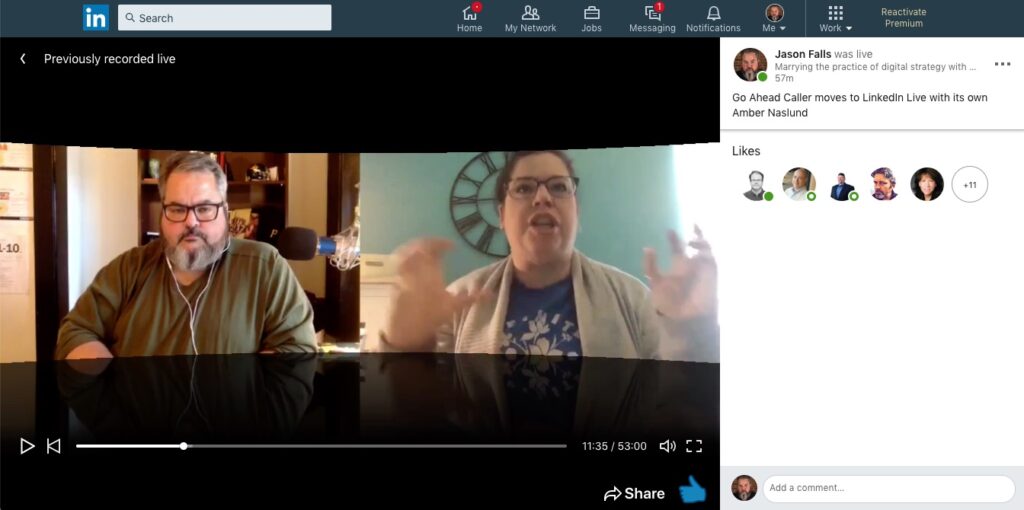Restart video with skip-to-start button
The height and width of the screenshot is (510, 1024).
(x=54, y=446)
